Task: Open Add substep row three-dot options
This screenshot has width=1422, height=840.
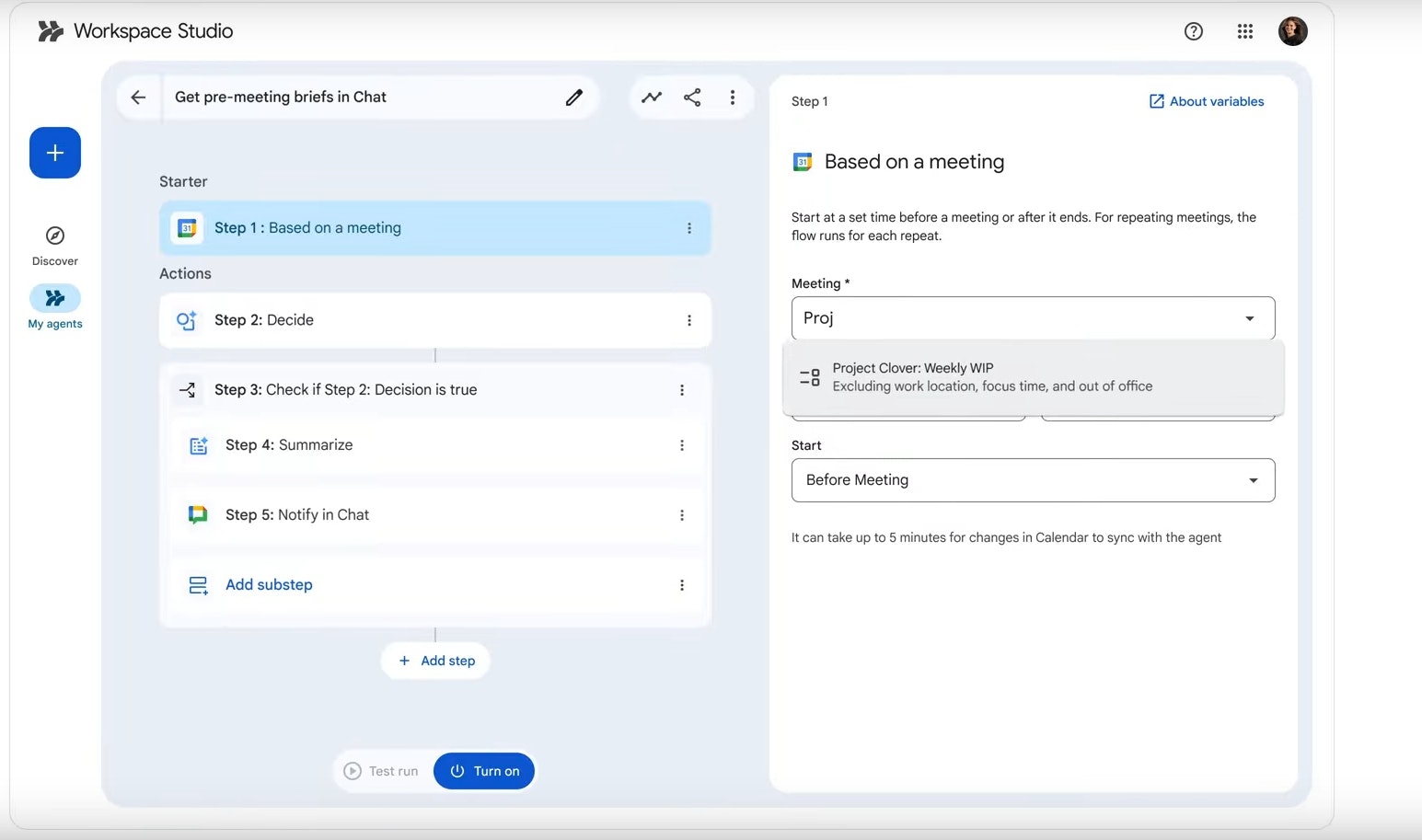Action: pyautogui.click(x=682, y=585)
